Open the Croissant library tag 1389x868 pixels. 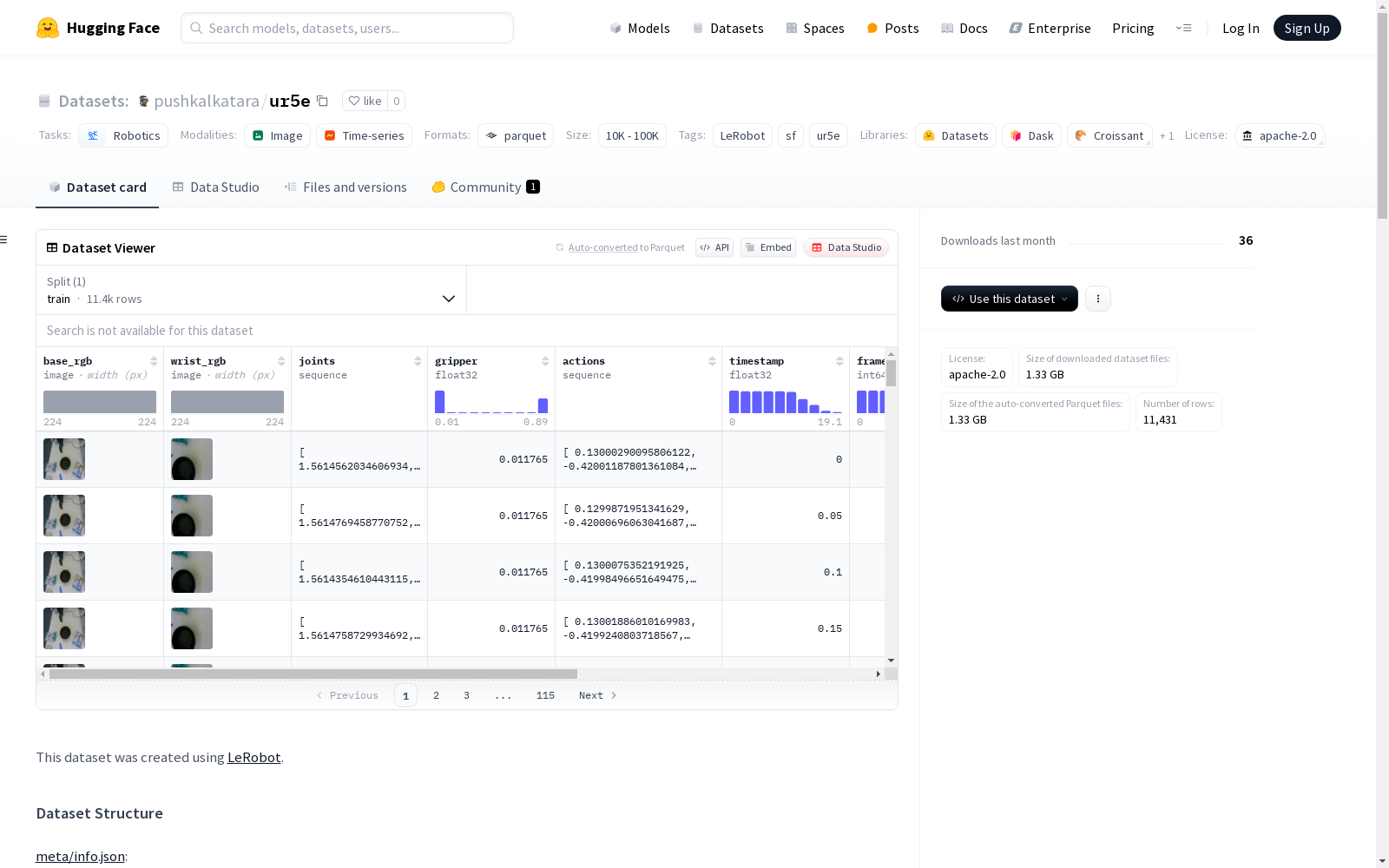point(1109,135)
